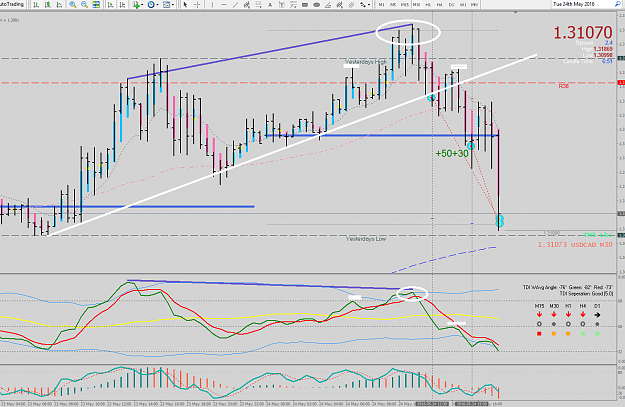
Task: Click the D1 black right arrow
Action: pyautogui.click(x=597, y=315)
